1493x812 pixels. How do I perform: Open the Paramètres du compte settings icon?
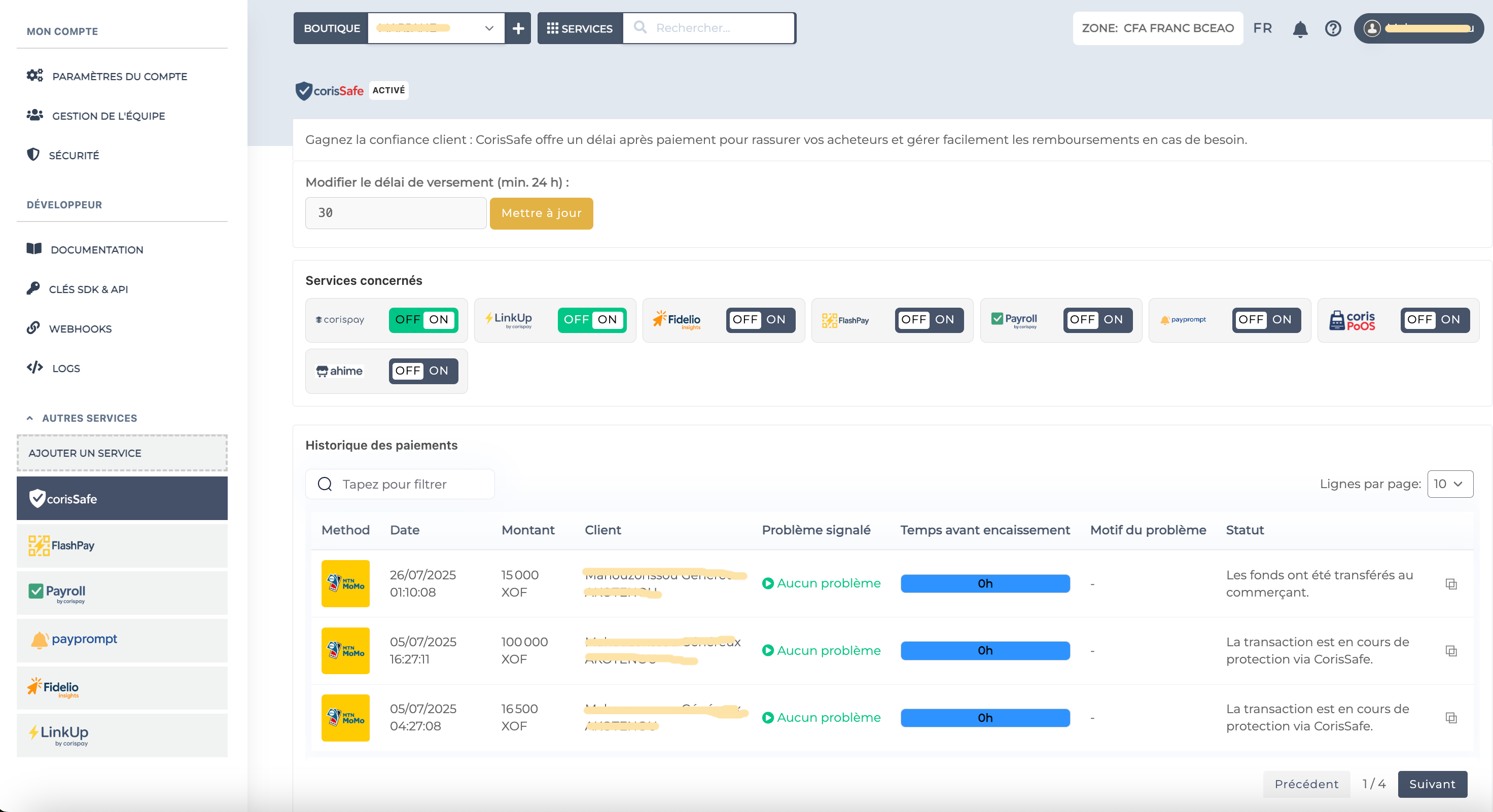(34, 76)
